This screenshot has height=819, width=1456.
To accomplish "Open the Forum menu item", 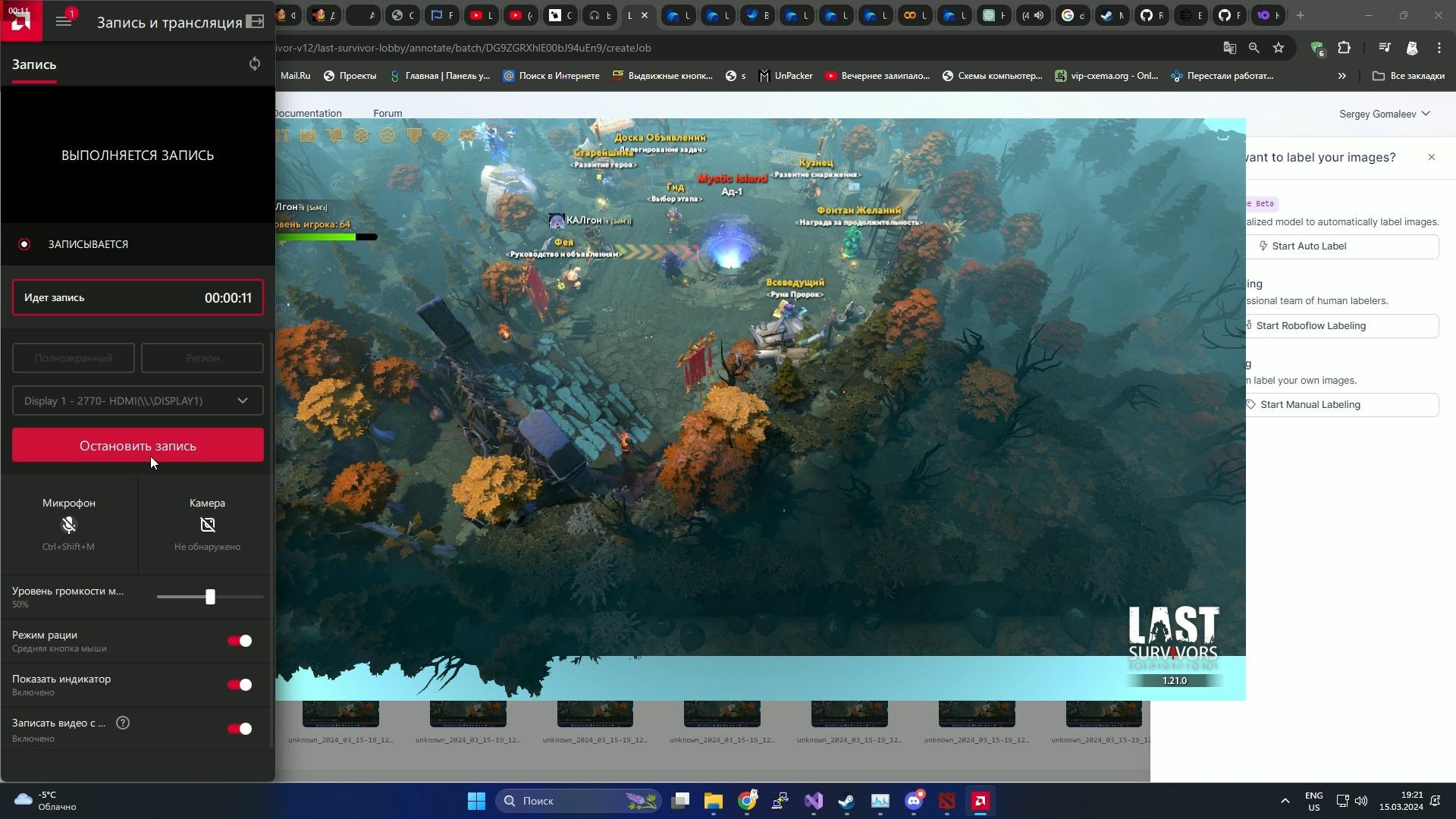I will (x=388, y=113).
